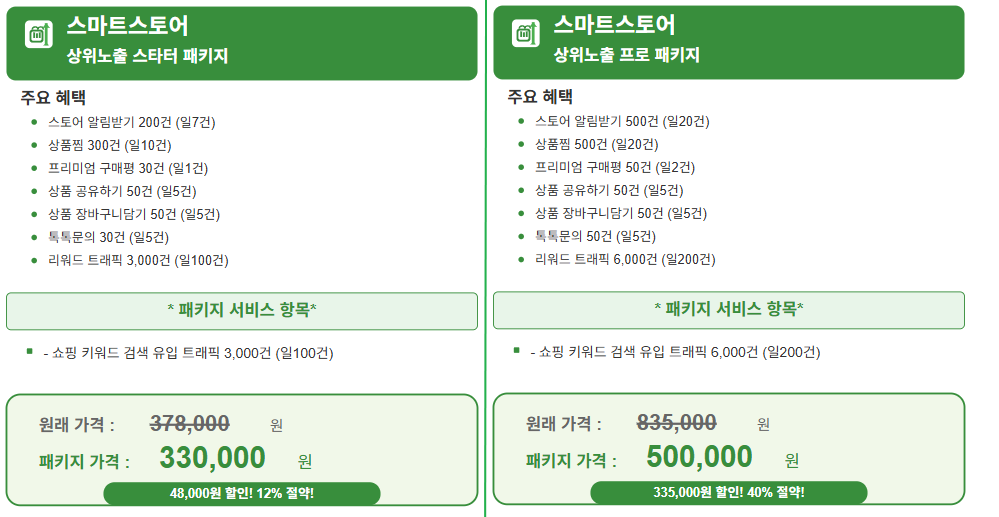Open left 패키지 서비스 항목 section bar
The width and height of the screenshot is (999, 517).
point(242,311)
